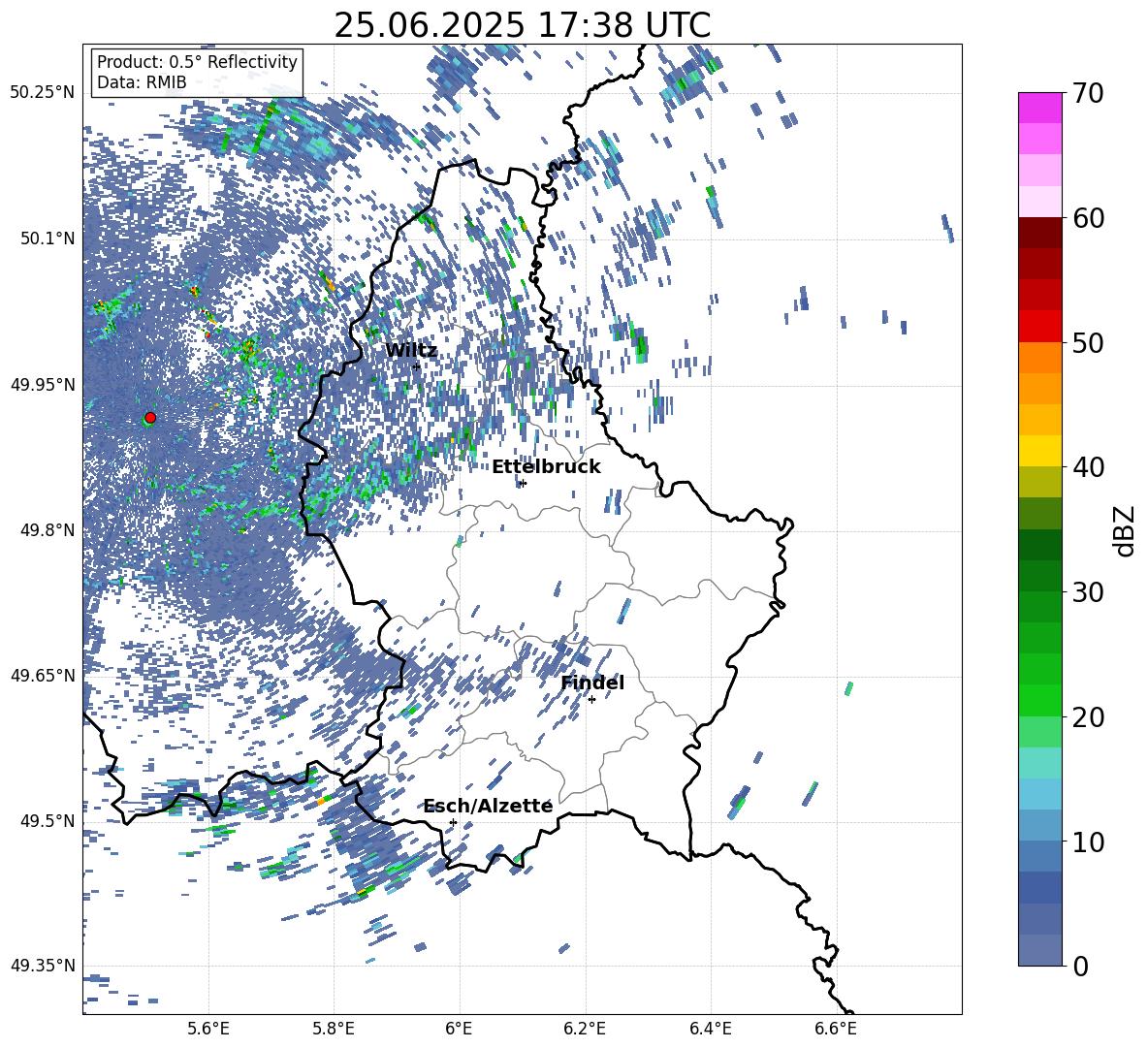Click the 6.6°E longitude label

tap(836, 1029)
